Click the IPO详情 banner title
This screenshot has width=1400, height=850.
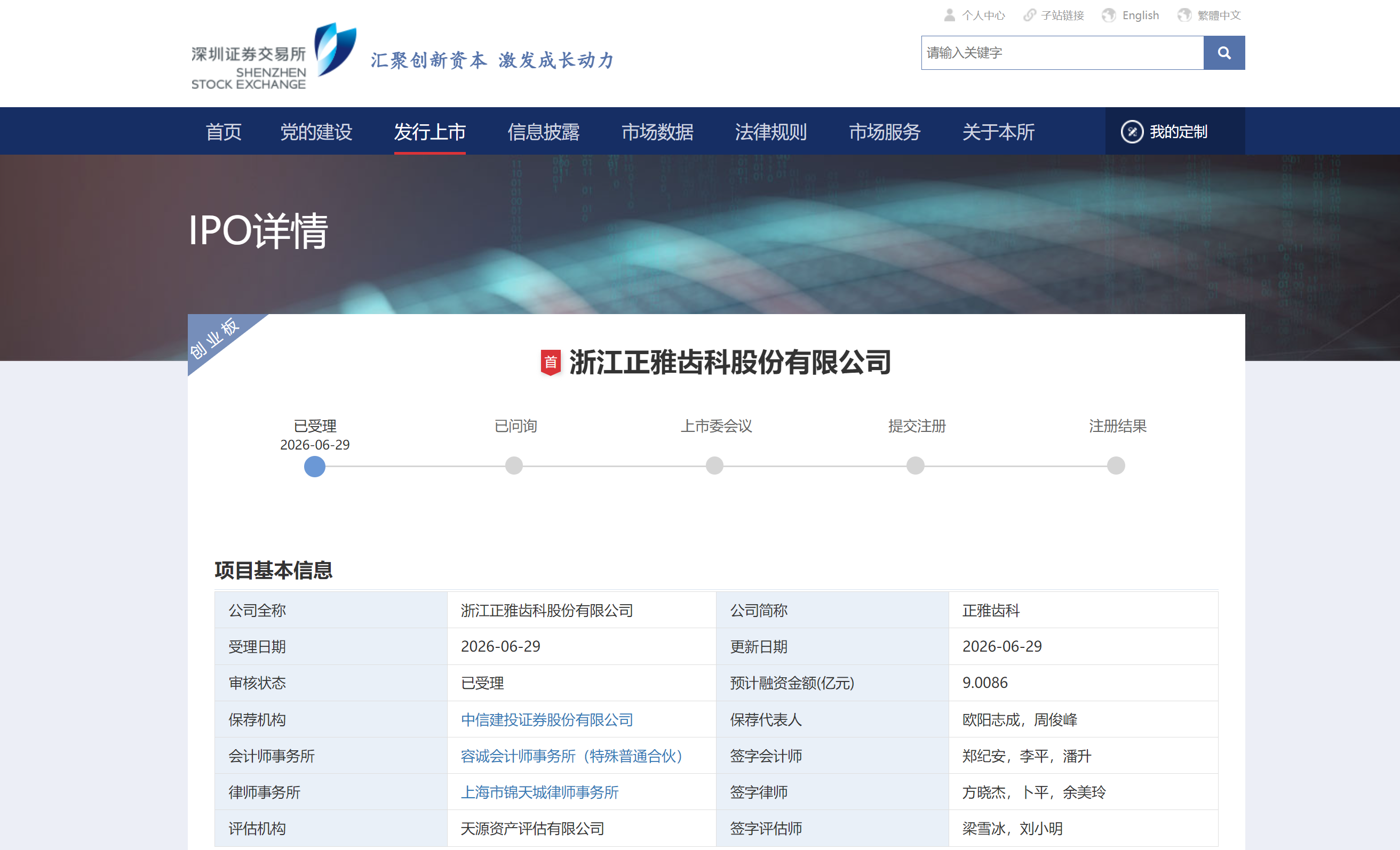(x=259, y=231)
